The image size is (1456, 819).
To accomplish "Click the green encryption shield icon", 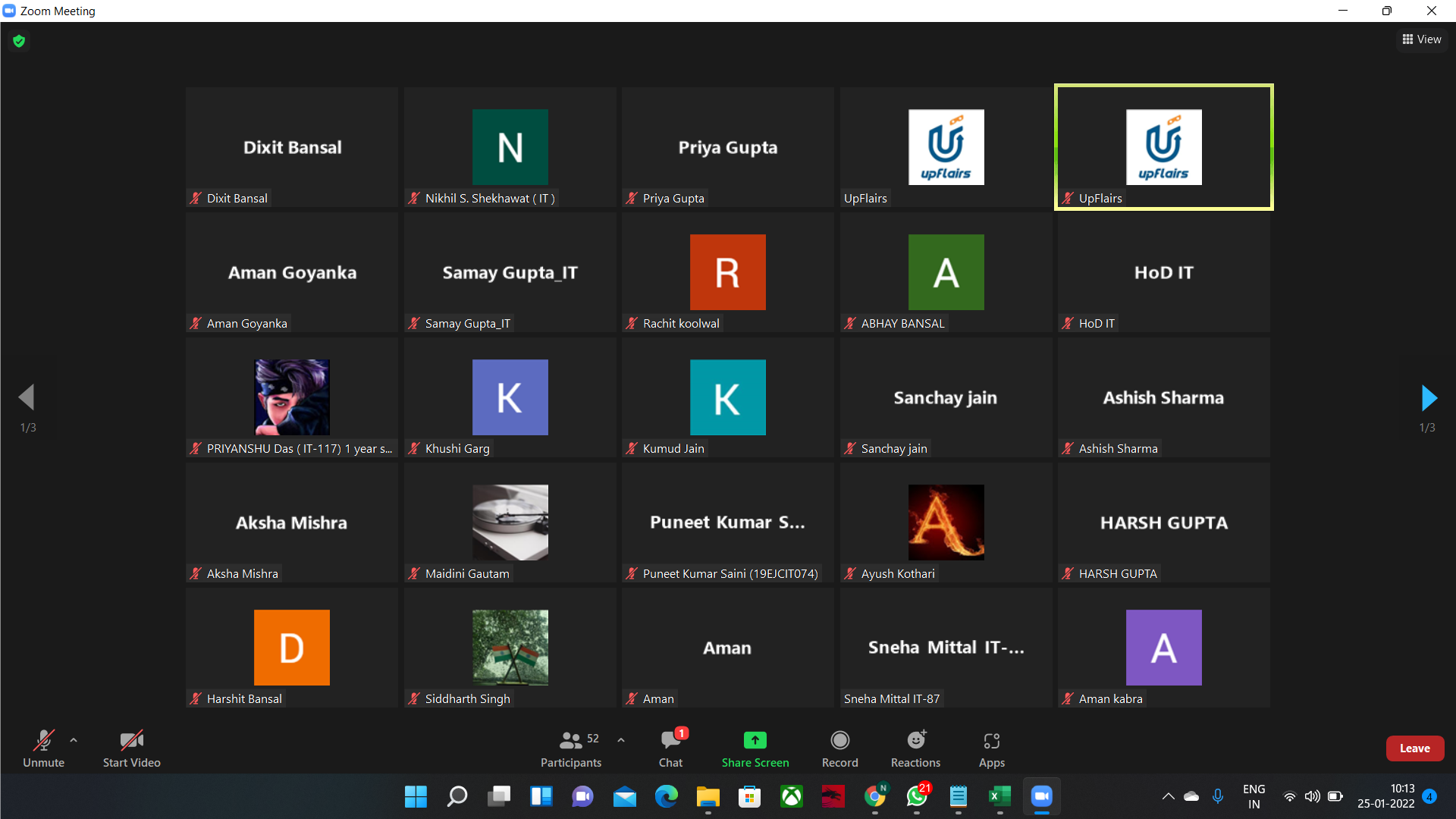I will pyautogui.click(x=19, y=41).
